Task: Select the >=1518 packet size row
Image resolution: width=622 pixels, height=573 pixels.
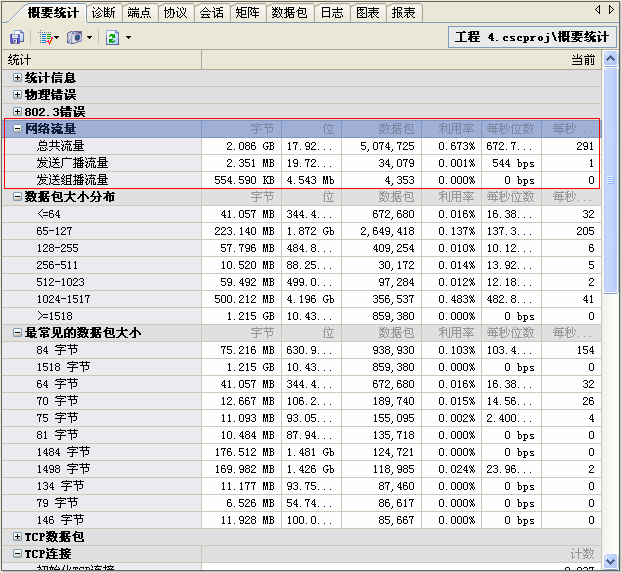Action: 301,316
